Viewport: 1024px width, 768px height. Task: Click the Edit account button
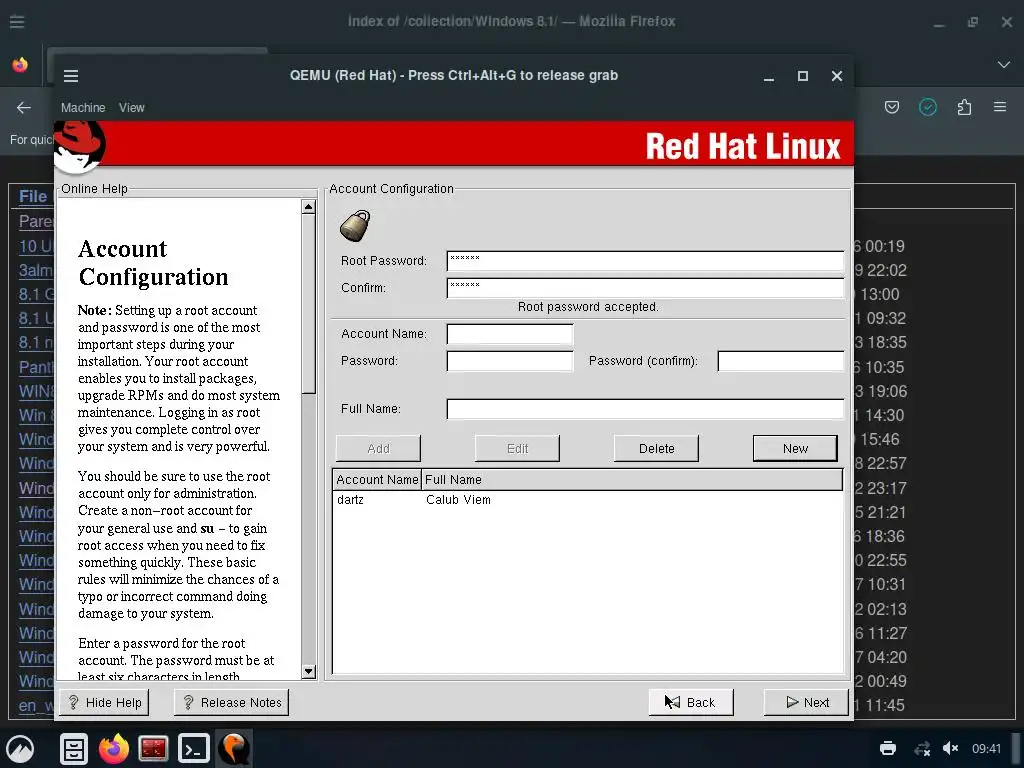(x=517, y=449)
